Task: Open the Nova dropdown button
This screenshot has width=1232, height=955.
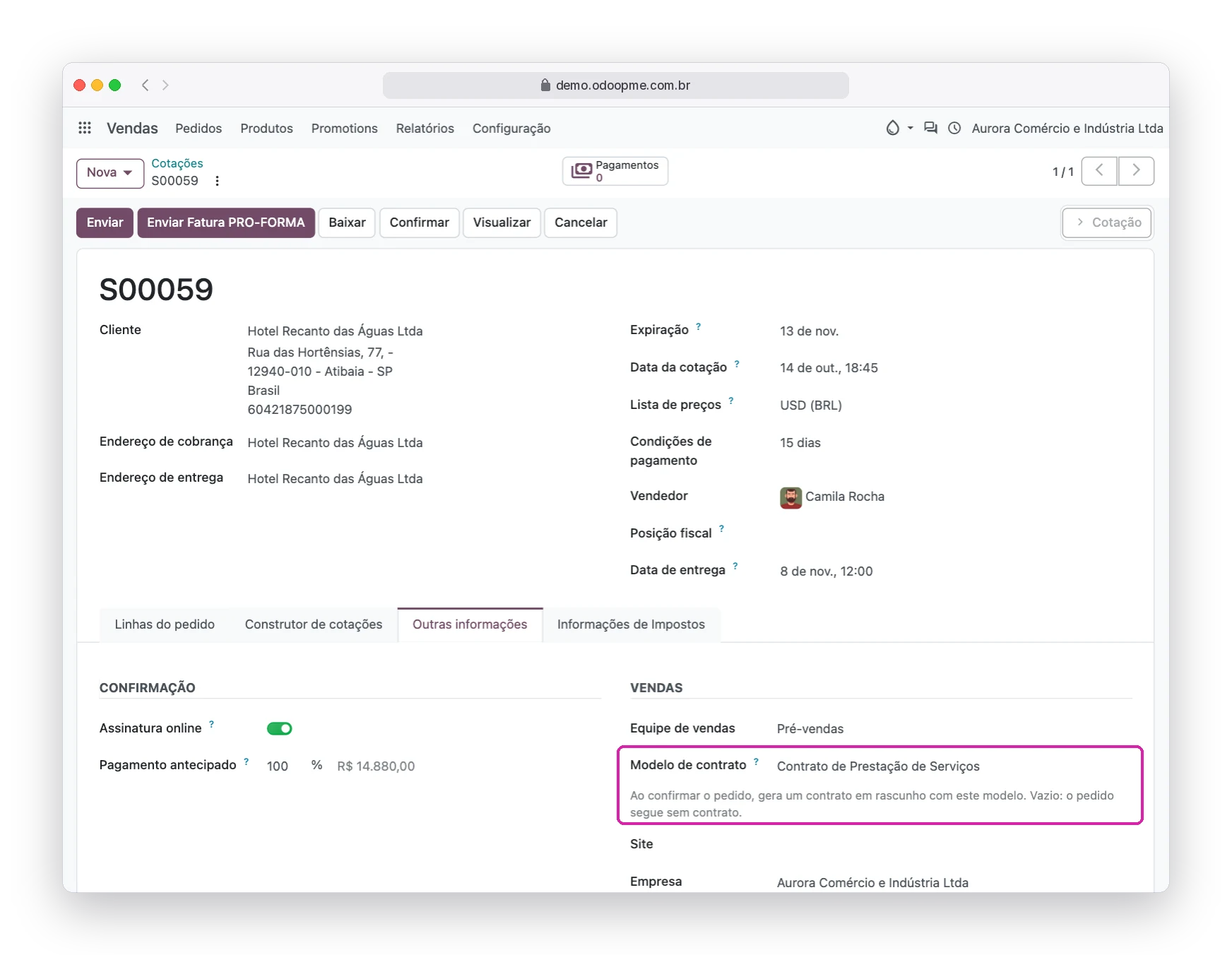Action: click(110, 172)
